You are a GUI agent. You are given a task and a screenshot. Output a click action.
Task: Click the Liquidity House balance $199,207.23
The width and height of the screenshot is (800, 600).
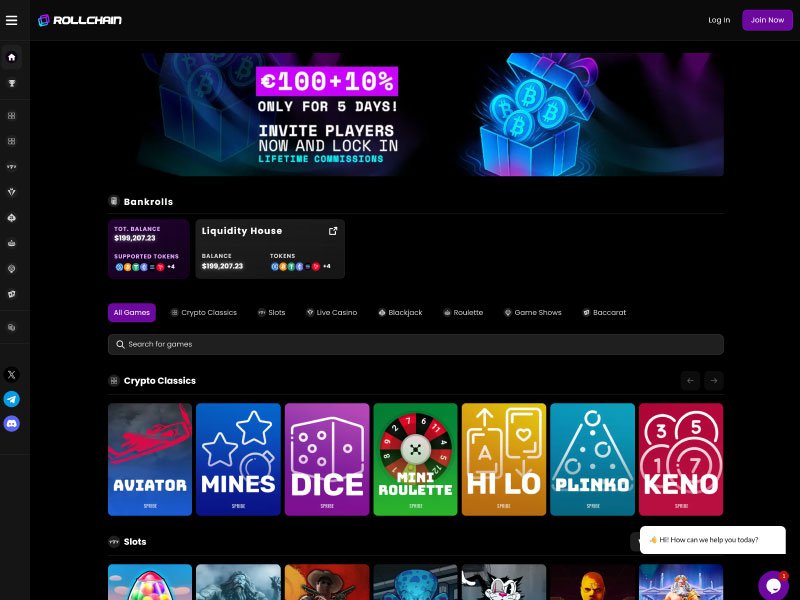[222, 266]
